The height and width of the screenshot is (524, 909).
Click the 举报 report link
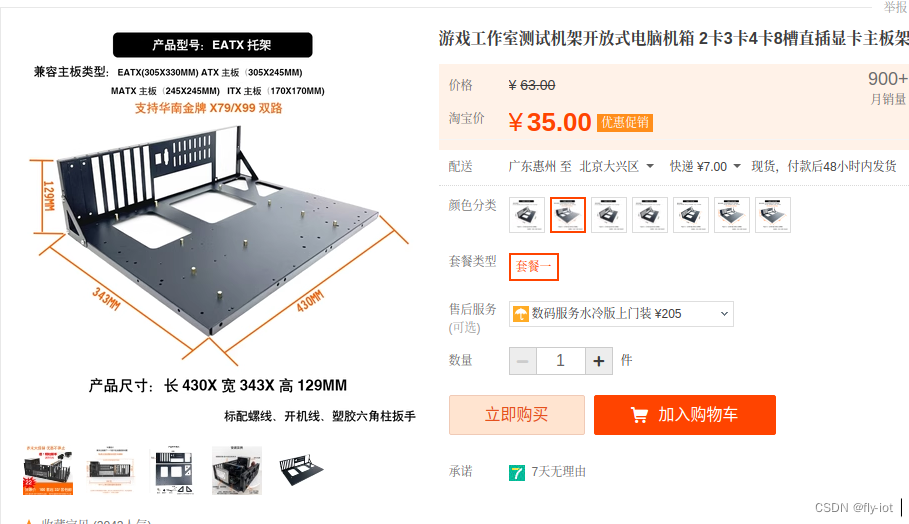click(895, 7)
